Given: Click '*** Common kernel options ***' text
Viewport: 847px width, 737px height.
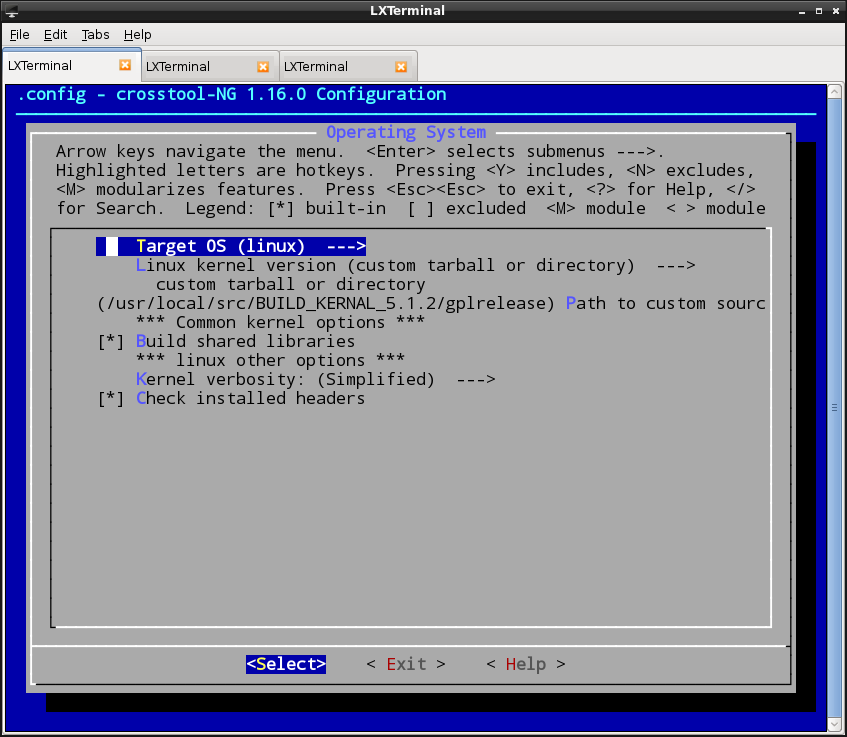Looking at the screenshot, I should pyautogui.click(x=280, y=323).
